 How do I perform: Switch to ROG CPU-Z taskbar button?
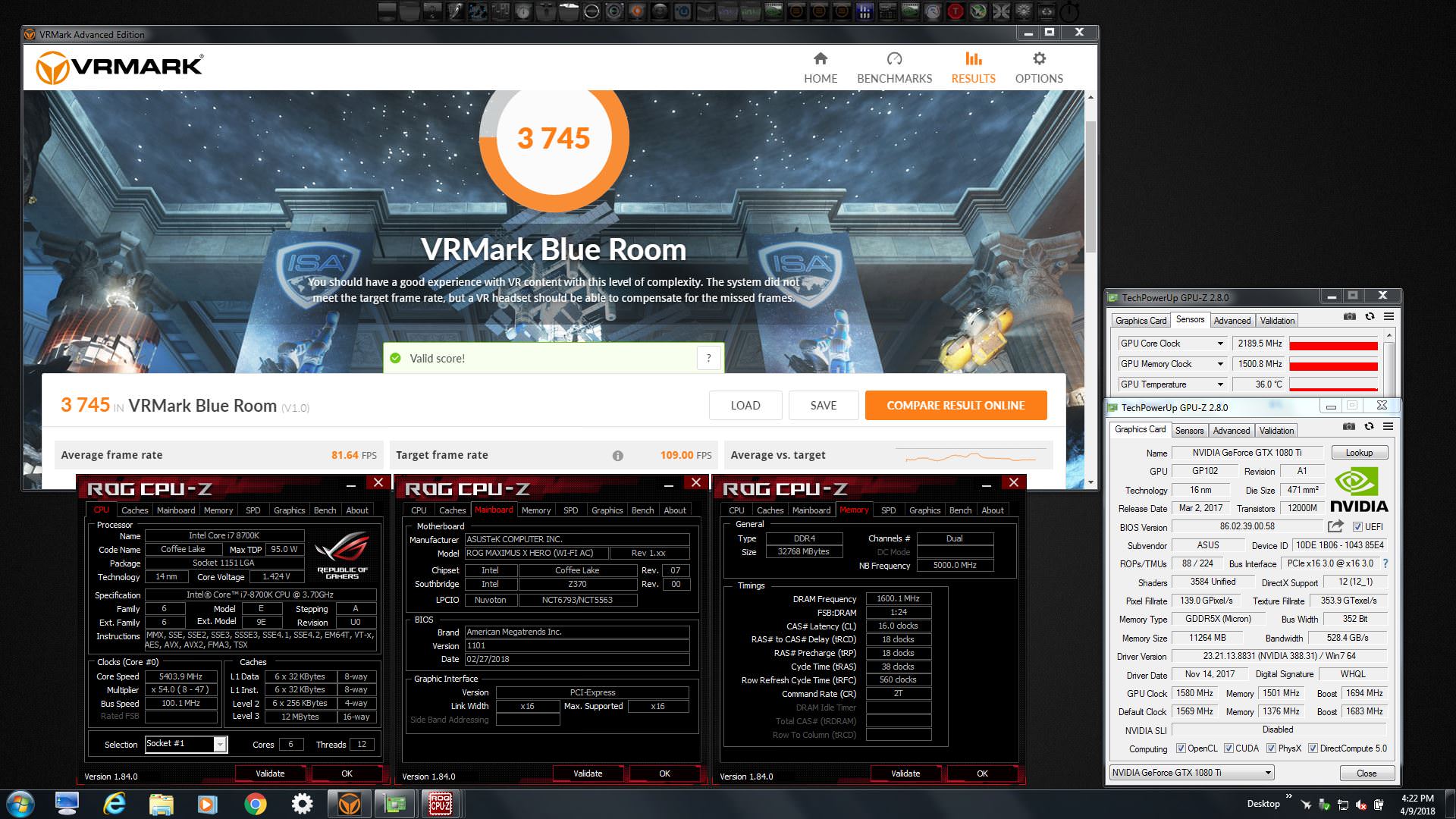[441, 804]
